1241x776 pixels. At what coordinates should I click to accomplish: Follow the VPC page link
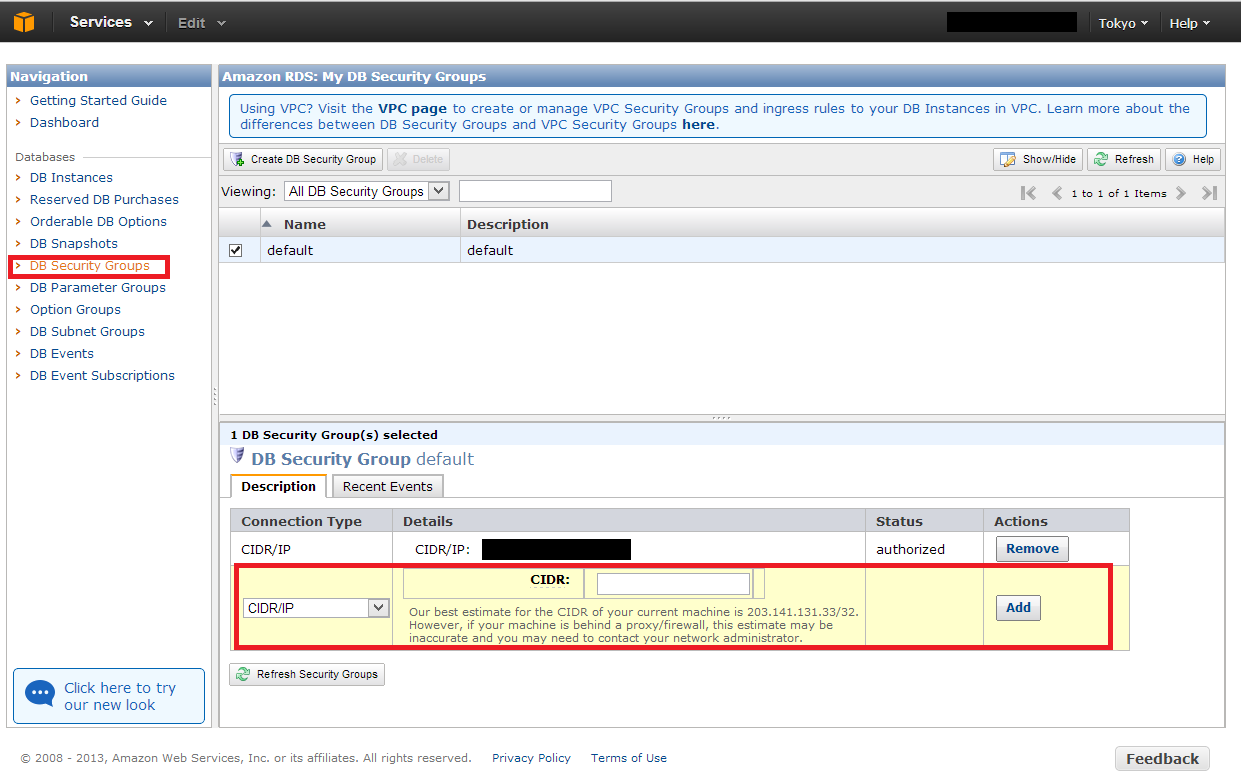(412, 108)
